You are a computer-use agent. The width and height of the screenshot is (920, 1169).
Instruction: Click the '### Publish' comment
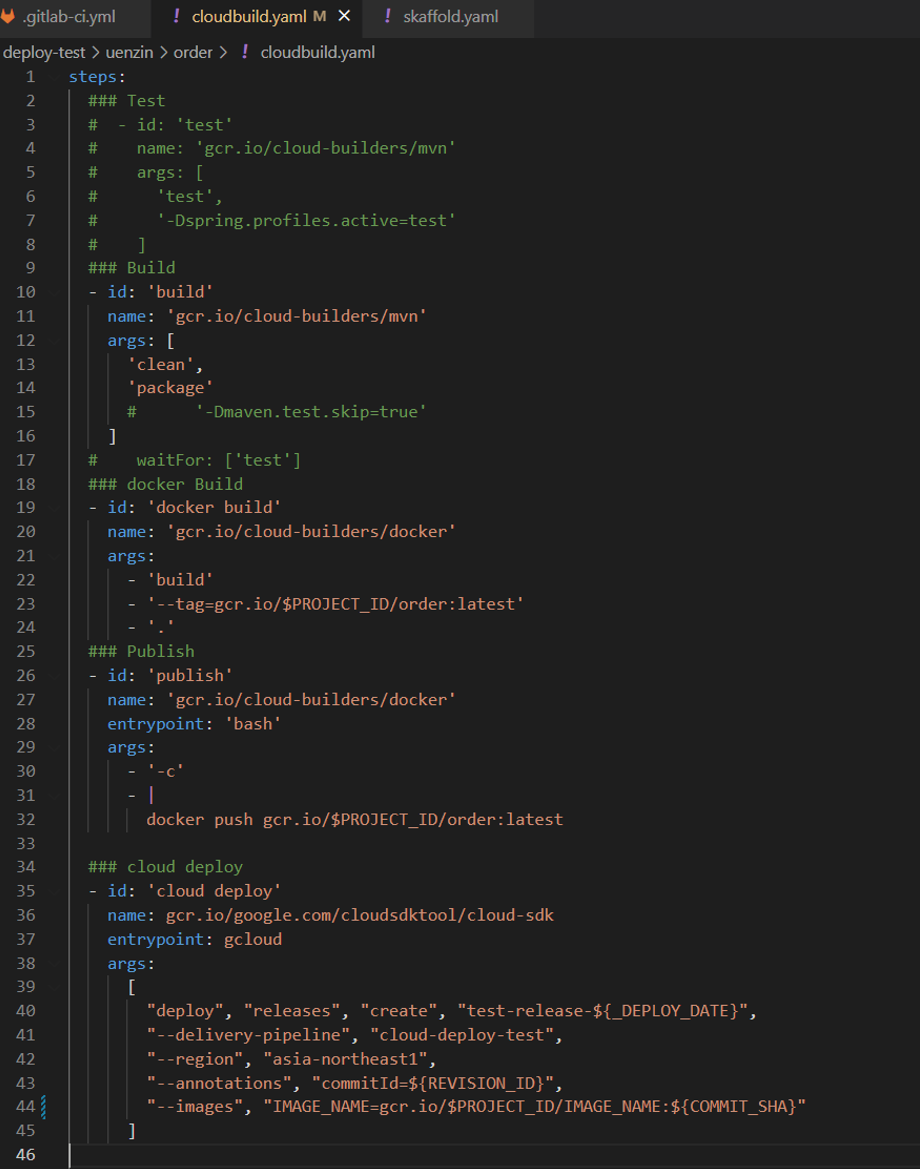141,651
